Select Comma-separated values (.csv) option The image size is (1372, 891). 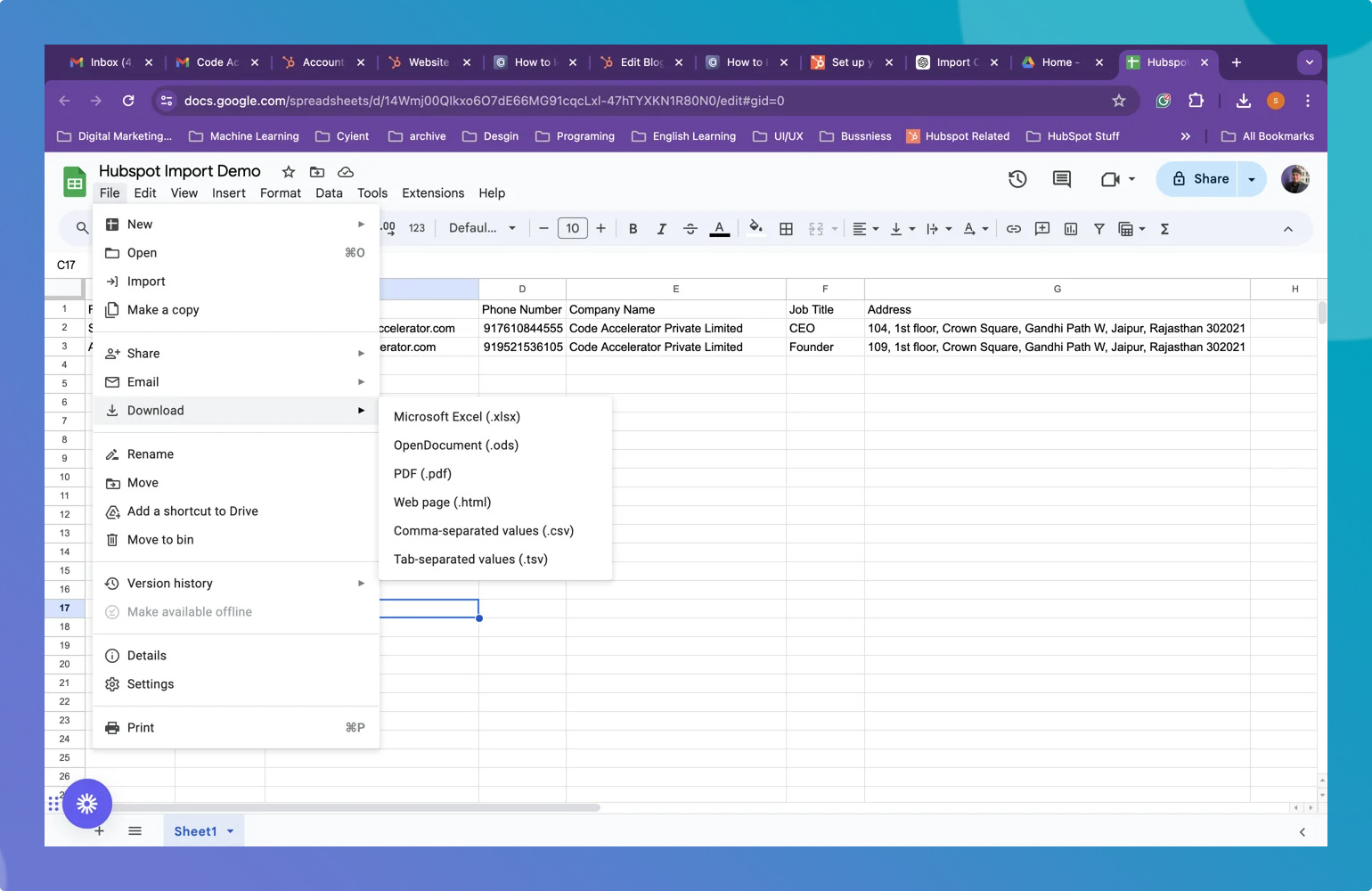[x=484, y=530]
